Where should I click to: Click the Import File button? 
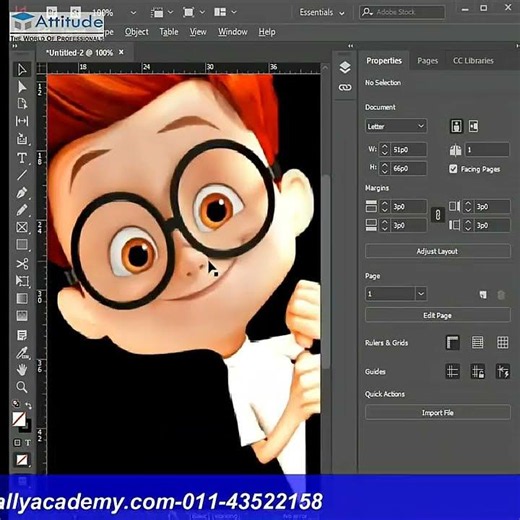438,413
